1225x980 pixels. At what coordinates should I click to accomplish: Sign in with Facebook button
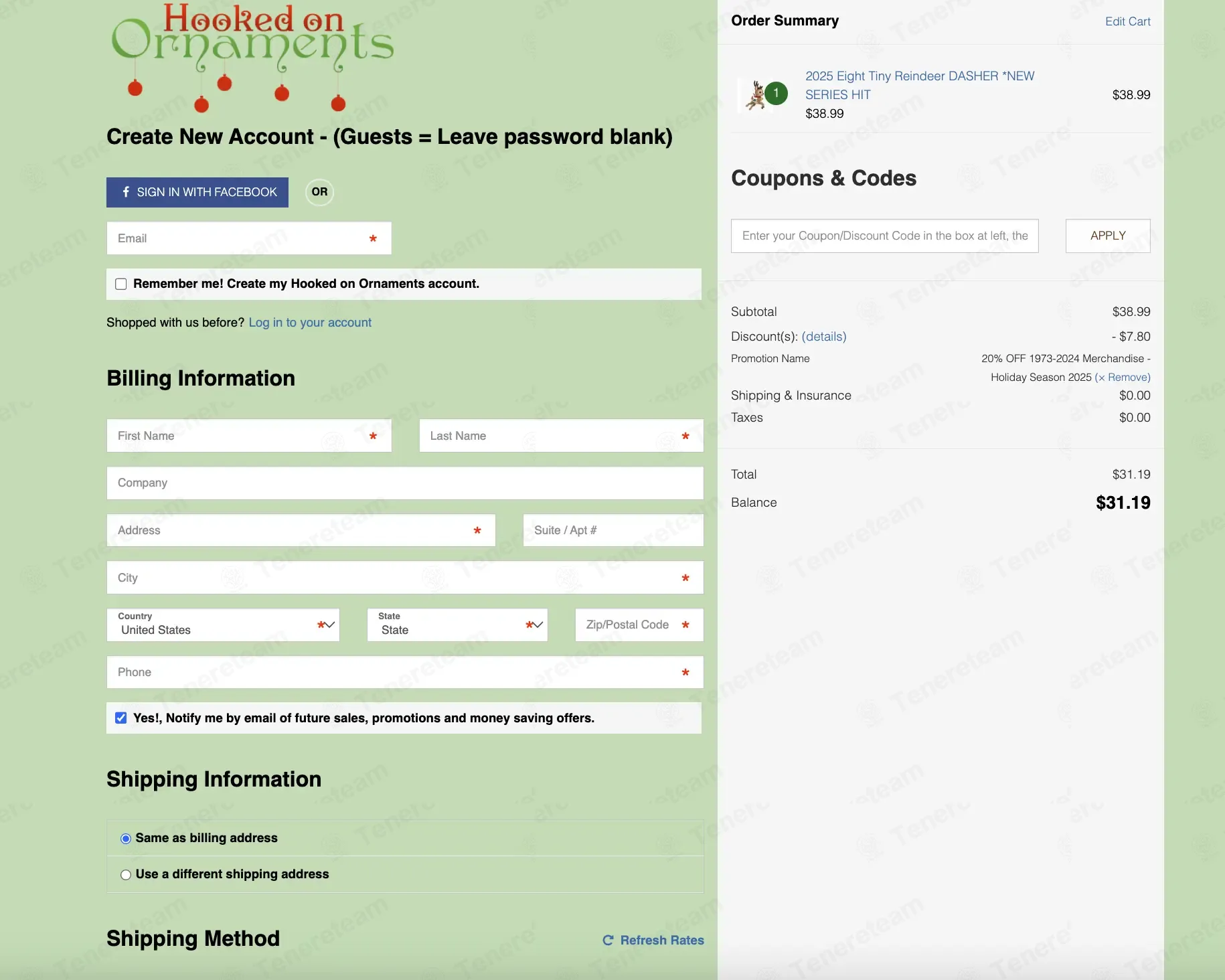197,192
